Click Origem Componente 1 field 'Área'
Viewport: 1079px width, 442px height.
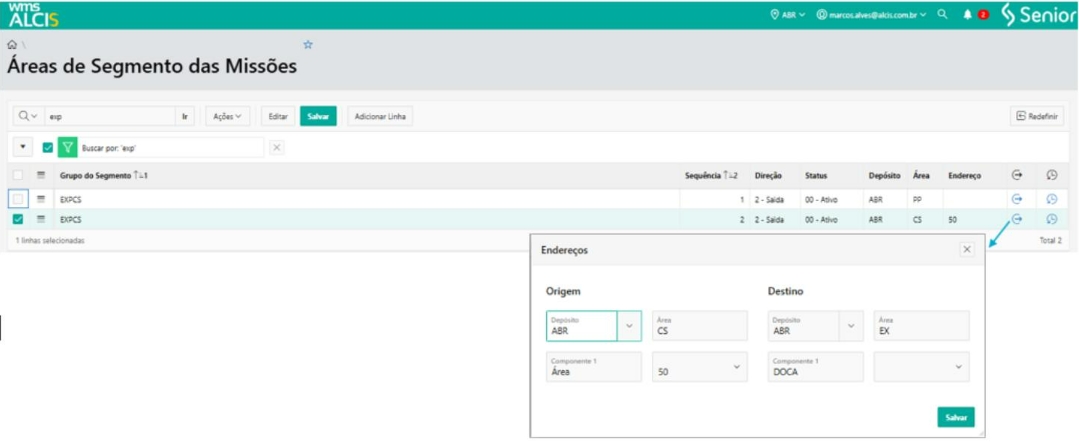click(594, 367)
